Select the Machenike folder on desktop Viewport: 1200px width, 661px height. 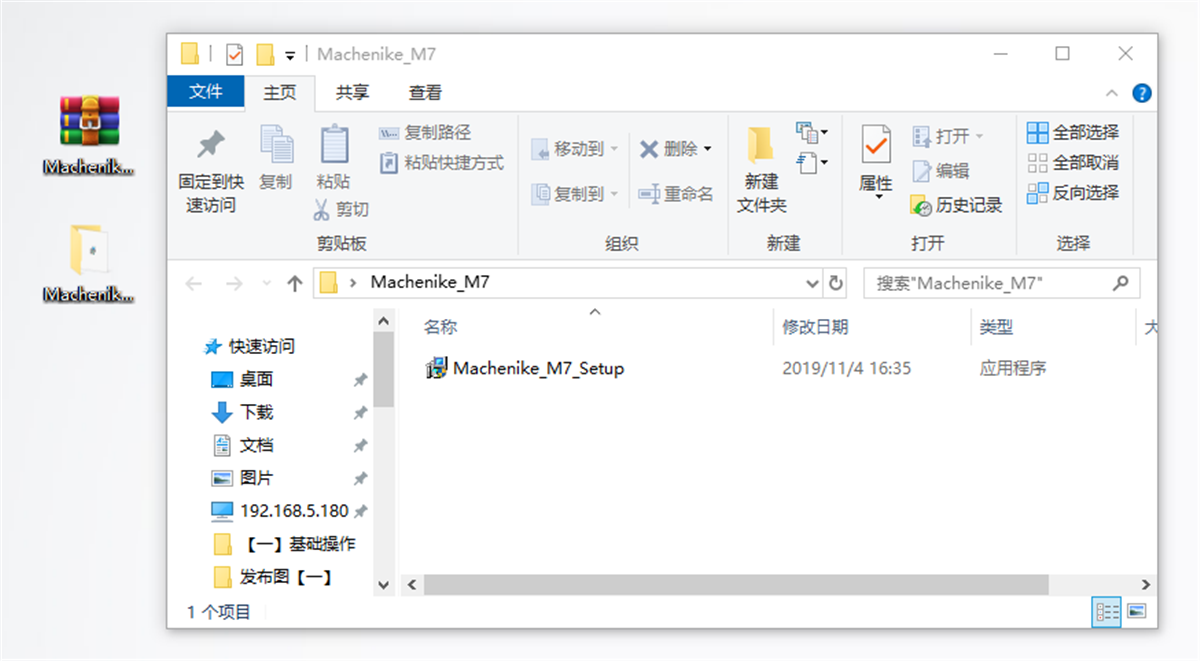click(x=89, y=263)
